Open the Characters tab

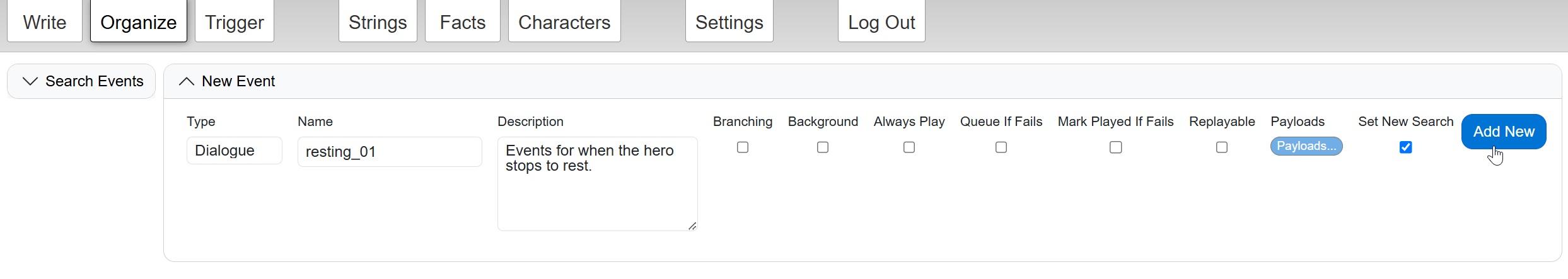[564, 22]
